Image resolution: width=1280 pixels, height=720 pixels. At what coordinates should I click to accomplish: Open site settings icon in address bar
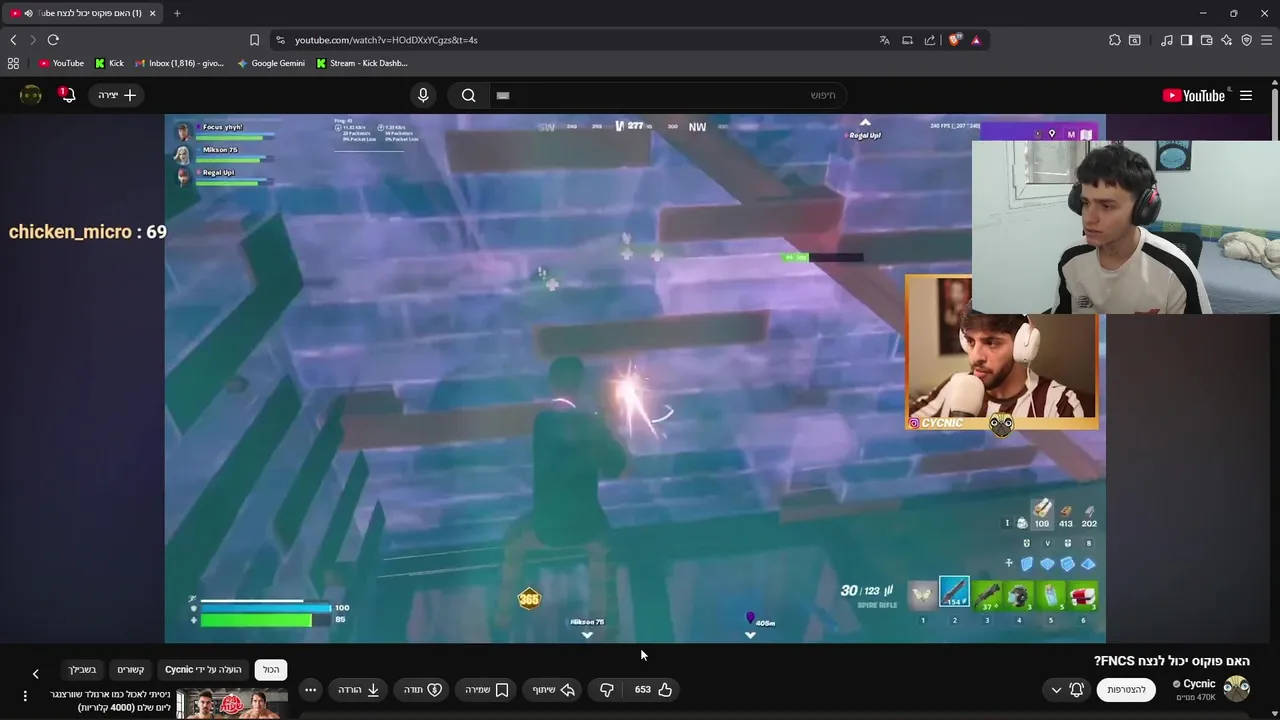280,40
